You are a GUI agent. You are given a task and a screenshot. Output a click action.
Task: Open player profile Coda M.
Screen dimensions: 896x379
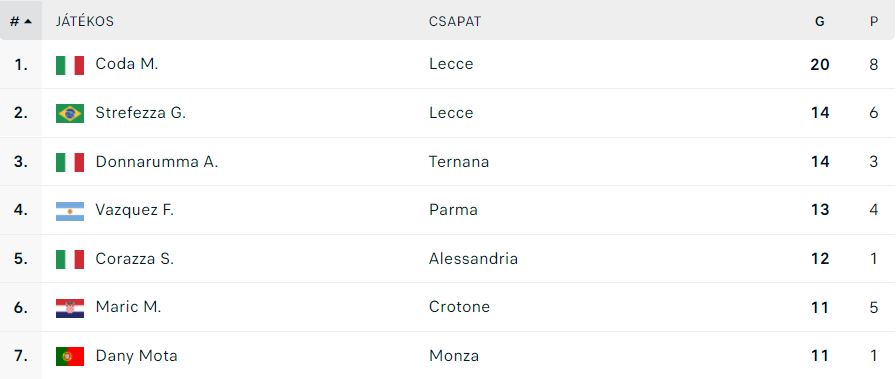click(x=126, y=64)
